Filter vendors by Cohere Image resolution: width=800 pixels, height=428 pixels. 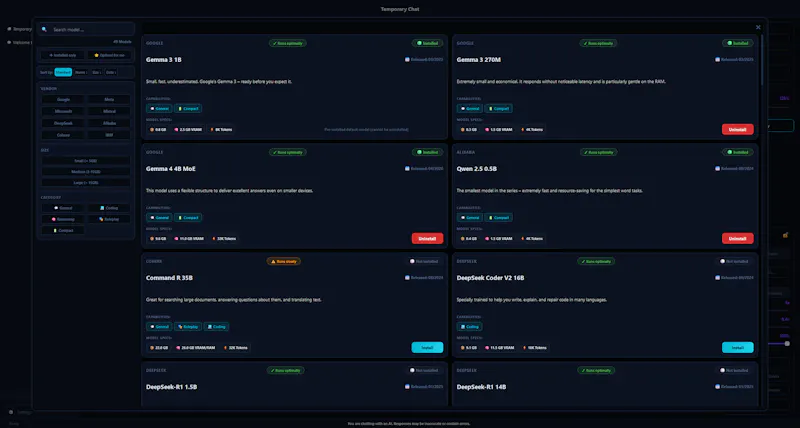[x=63, y=135]
